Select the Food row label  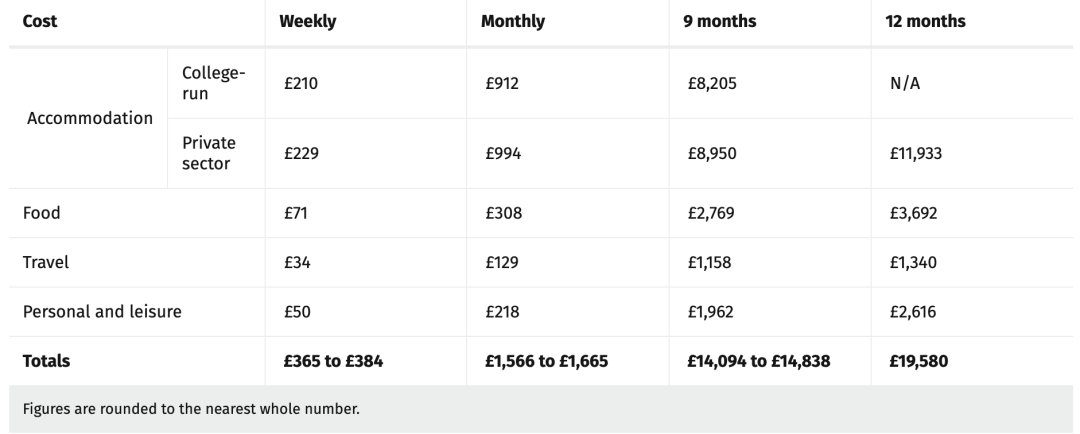[x=41, y=213]
